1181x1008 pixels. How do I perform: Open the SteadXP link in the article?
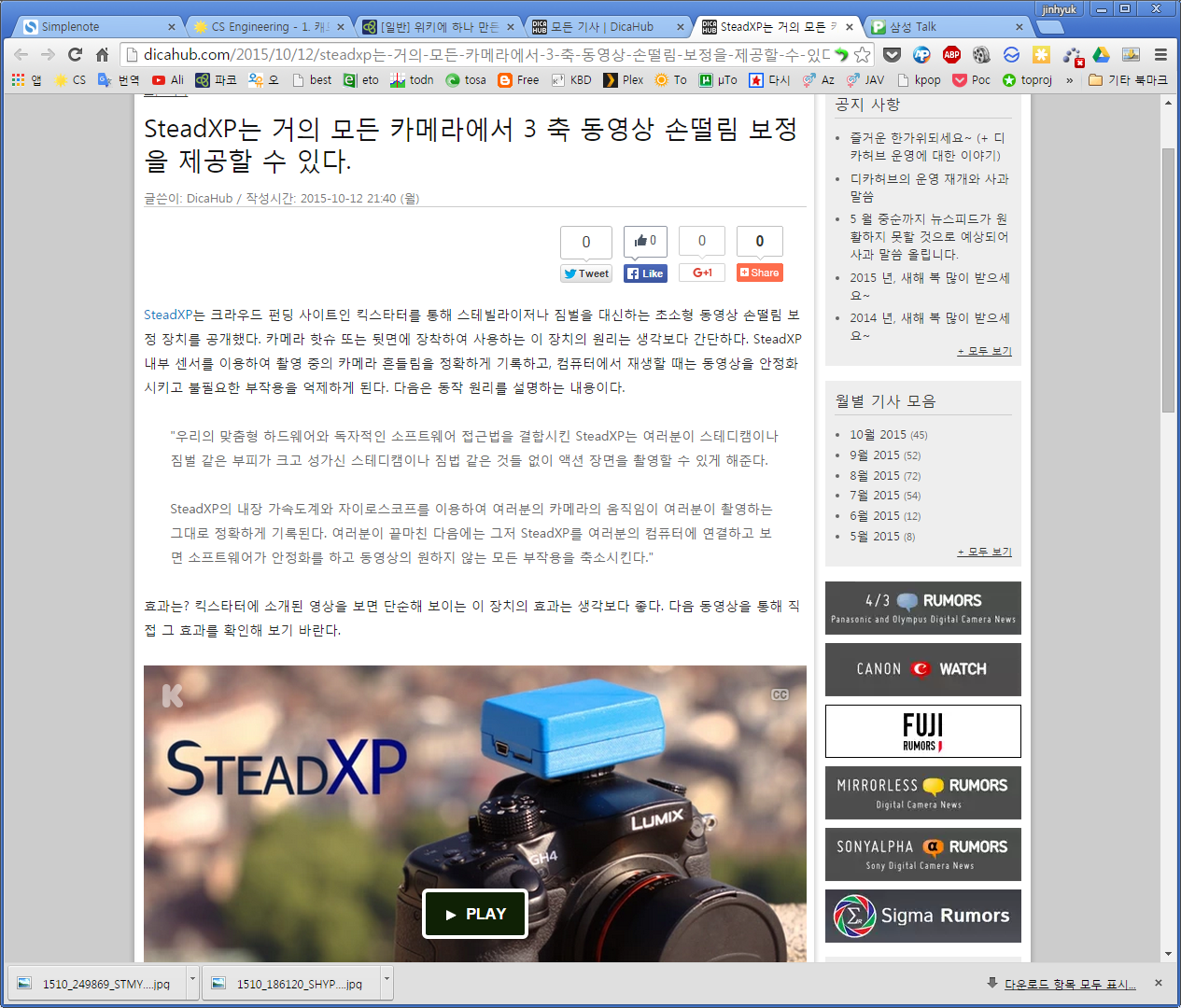coord(168,315)
